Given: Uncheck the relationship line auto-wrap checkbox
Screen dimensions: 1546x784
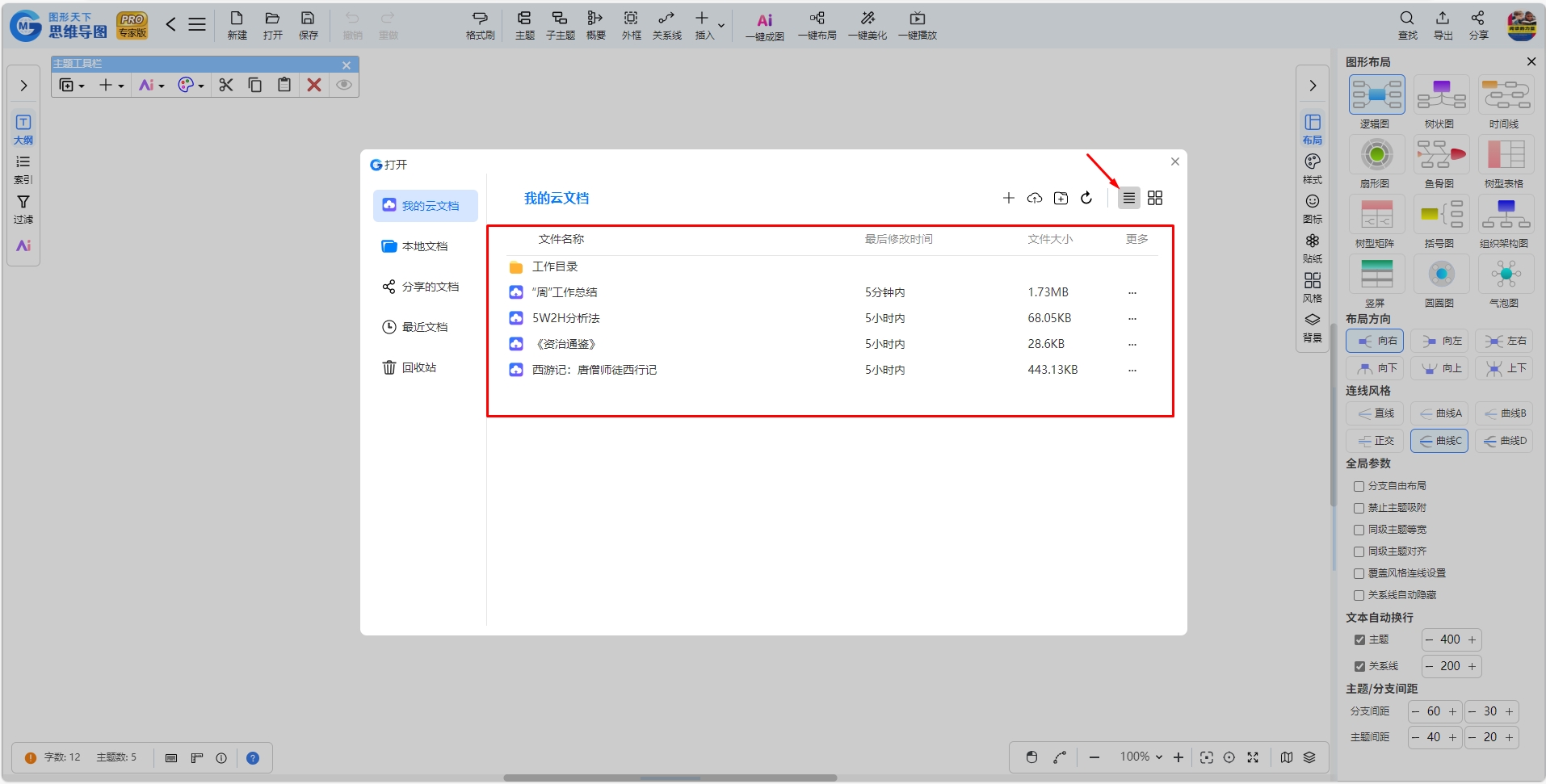Looking at the screenshot, I should click(x=1359, y=666).
